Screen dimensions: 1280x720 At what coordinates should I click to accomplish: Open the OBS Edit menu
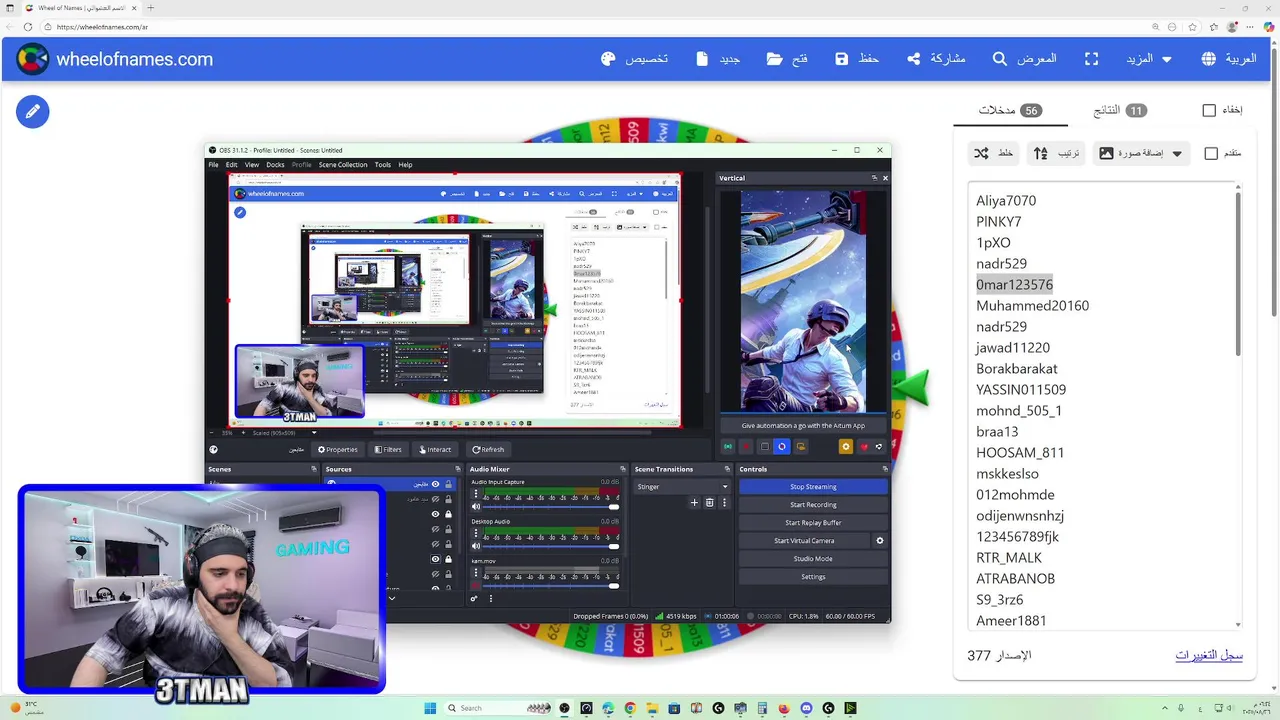click(231, 165)
